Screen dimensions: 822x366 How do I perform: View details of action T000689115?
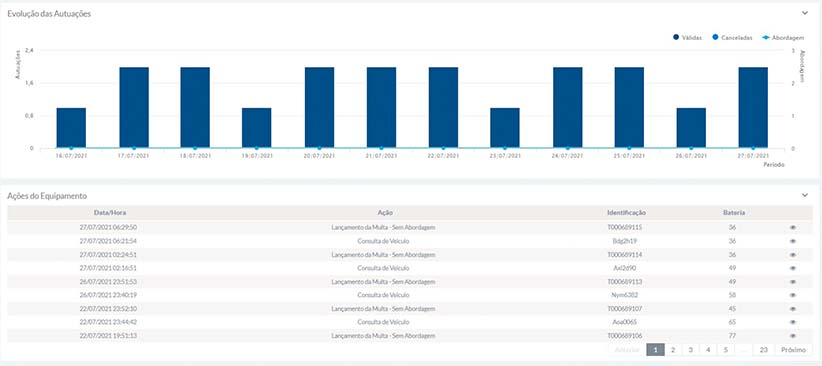tap(792, 228)
